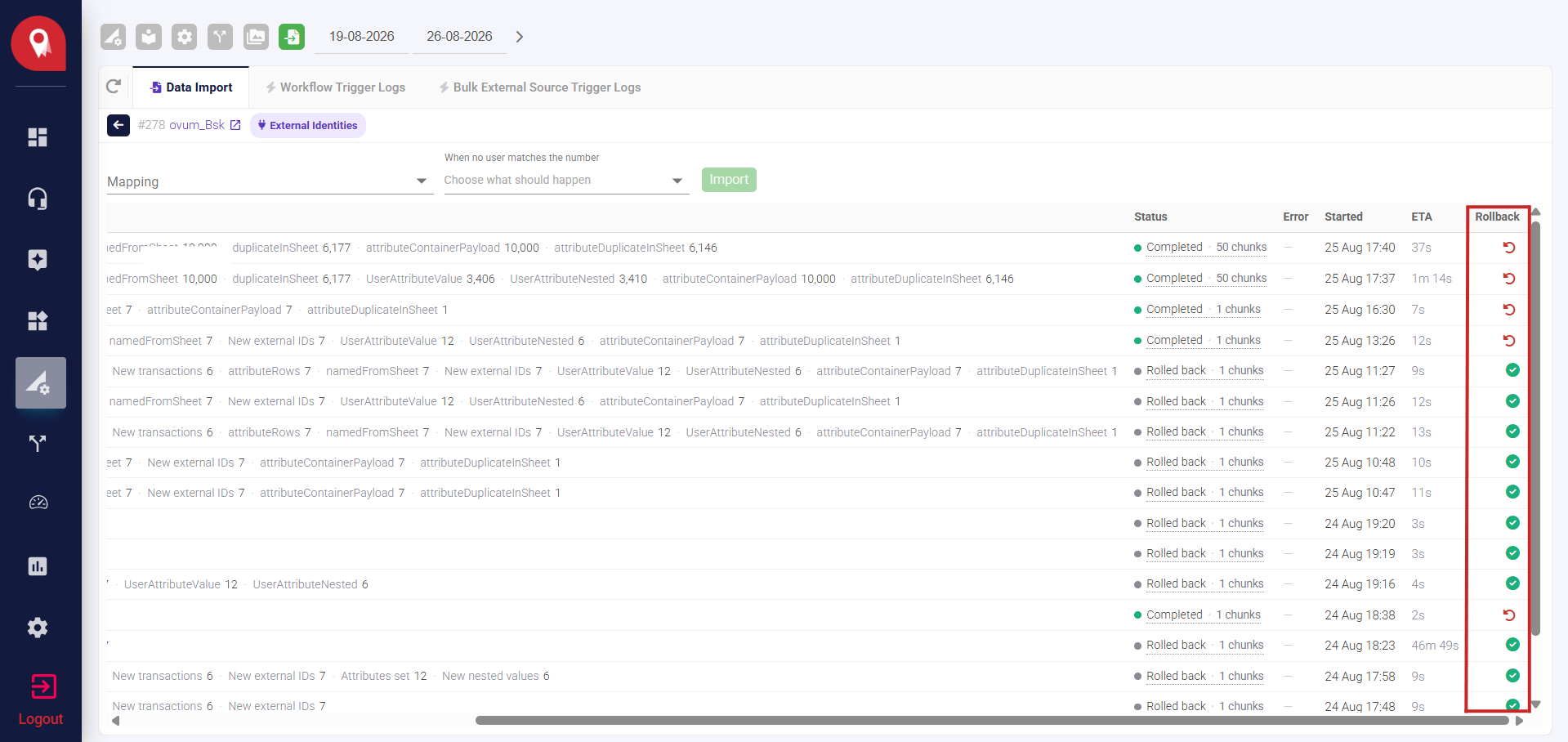Click the Import button
The height and width of the screenshot is (742, 1568).
(729, 180)
